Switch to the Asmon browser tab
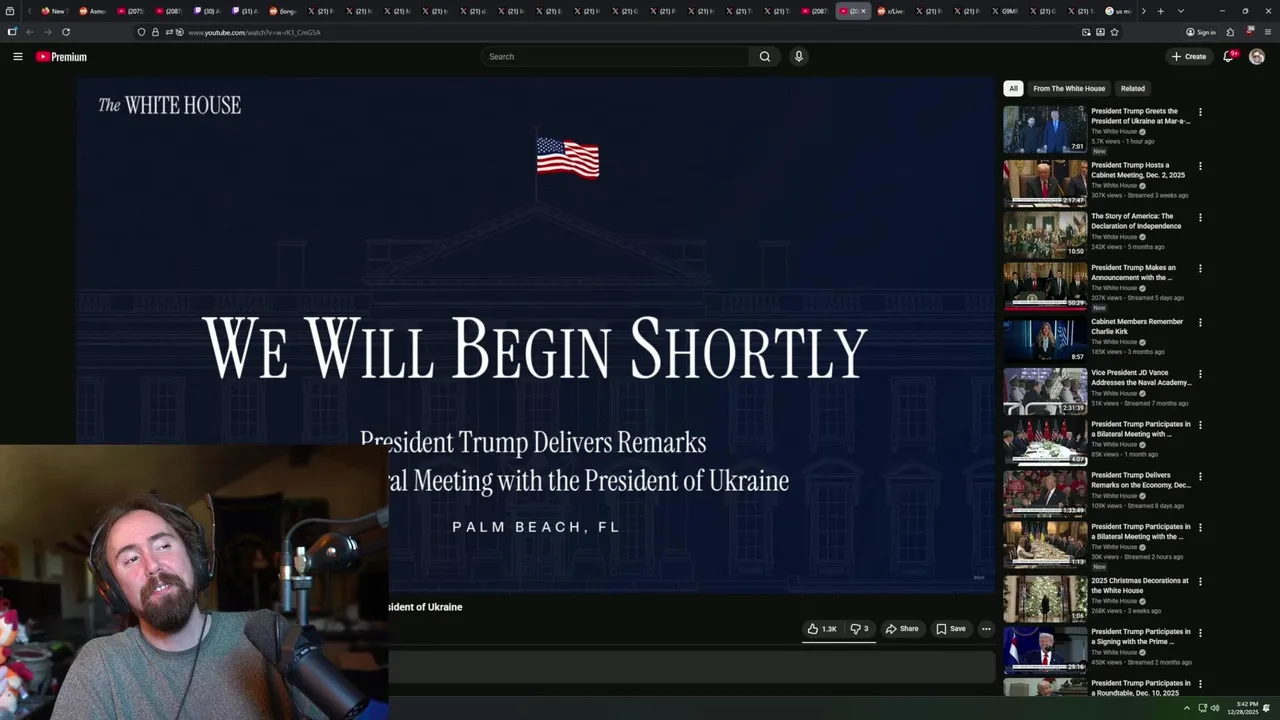The height and width of the screenshot is (720, 1280). pyautogui.click(x=92, y=11)
